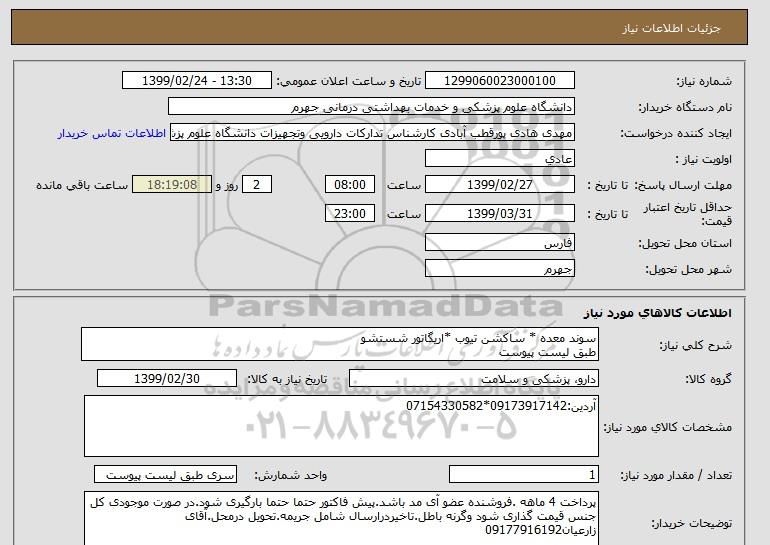This screenshot has width=770, height=545.
Task: Click the label ایجاد کننده درخواست
Action: (x=676, y=134)
